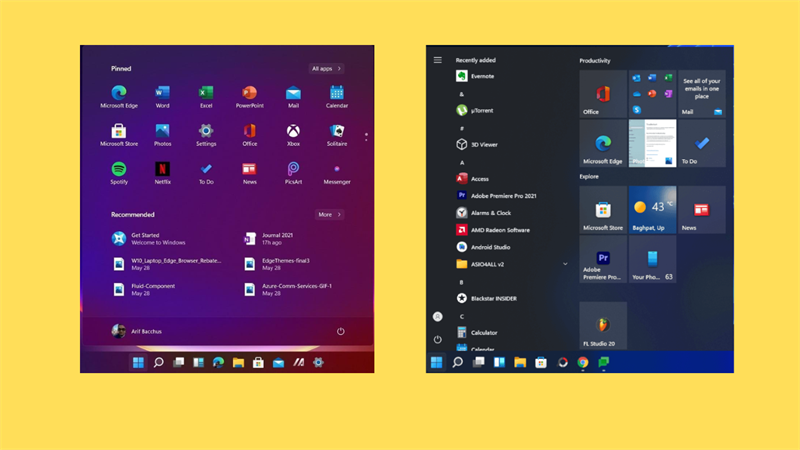
Task: Open Get Started recommended item
Action: [148, 238]
